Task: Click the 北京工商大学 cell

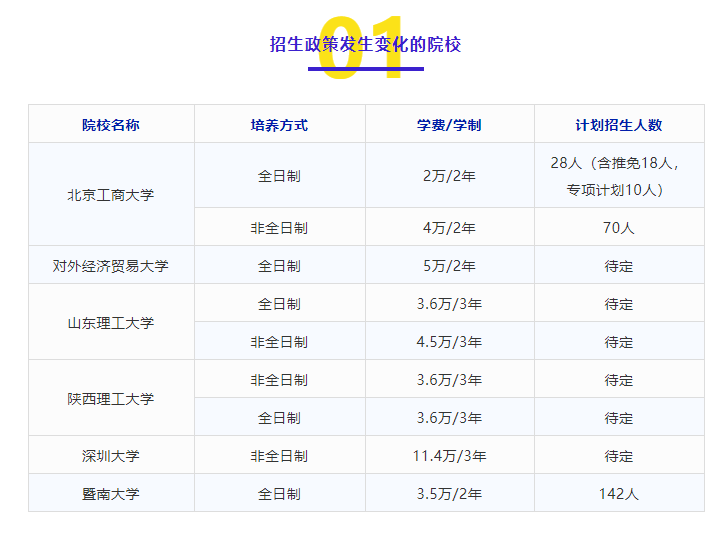Action: click(111, 195)
